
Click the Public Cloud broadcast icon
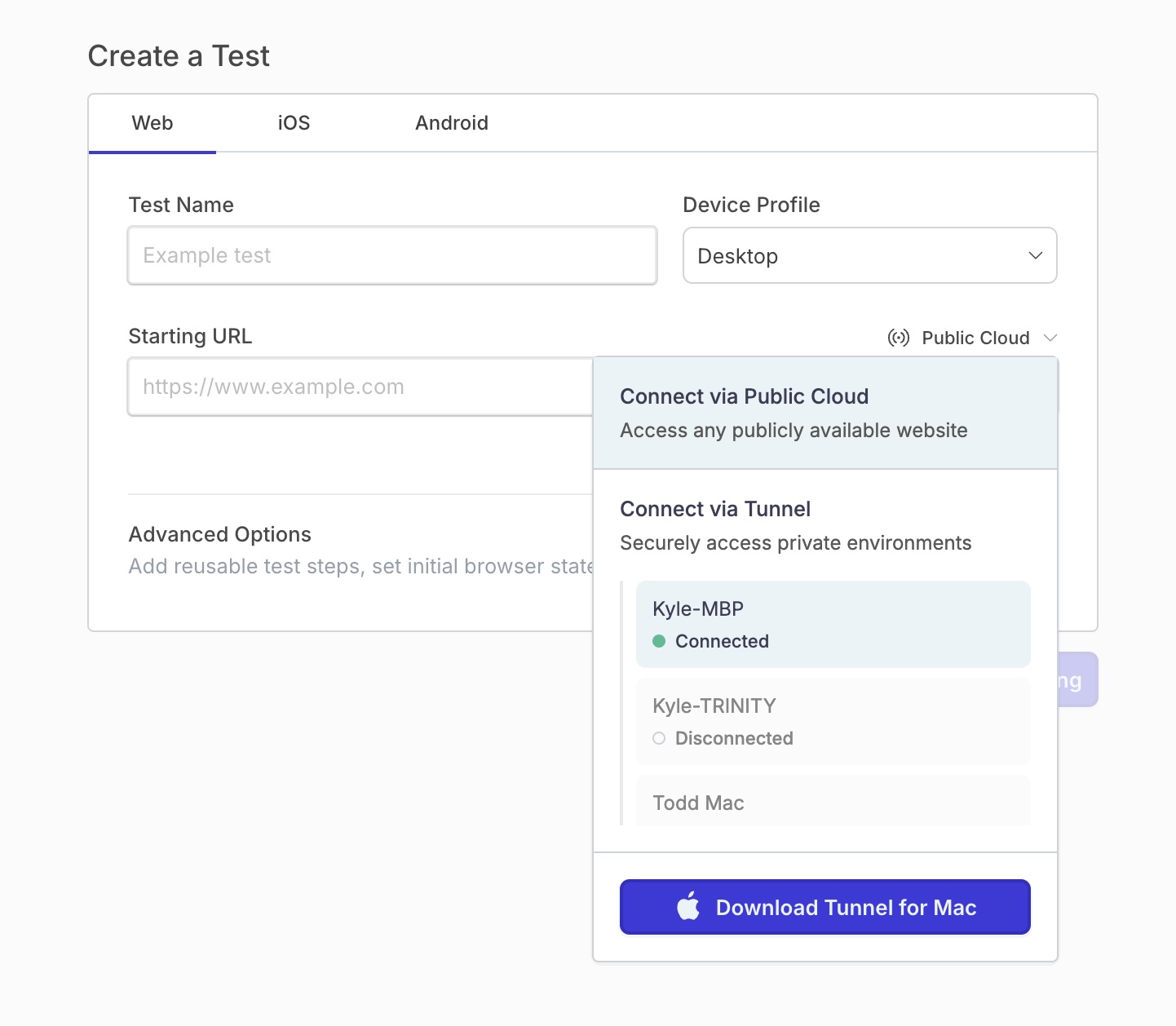coord(898,338)
